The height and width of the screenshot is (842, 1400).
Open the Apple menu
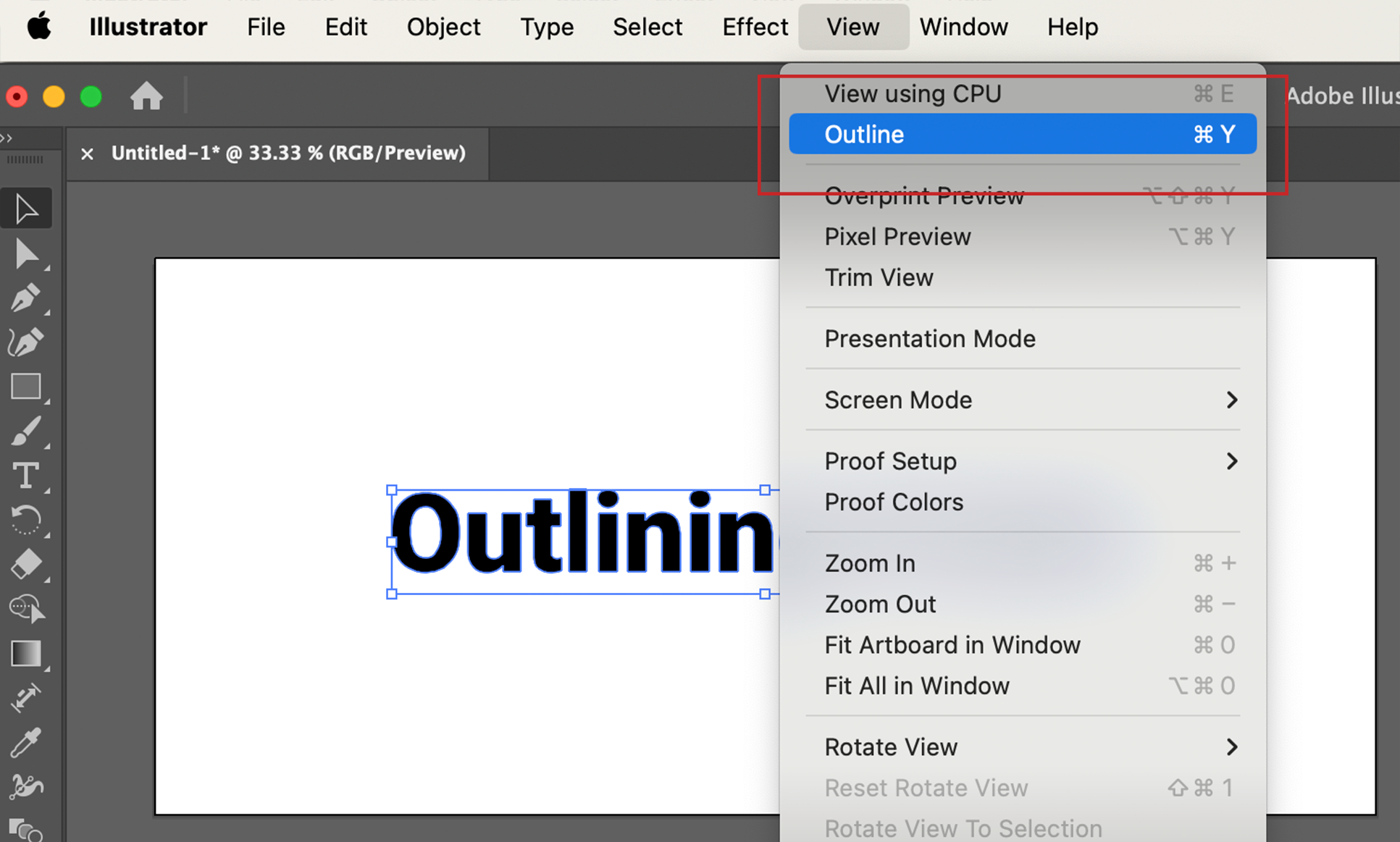click(x=38, y=28)
